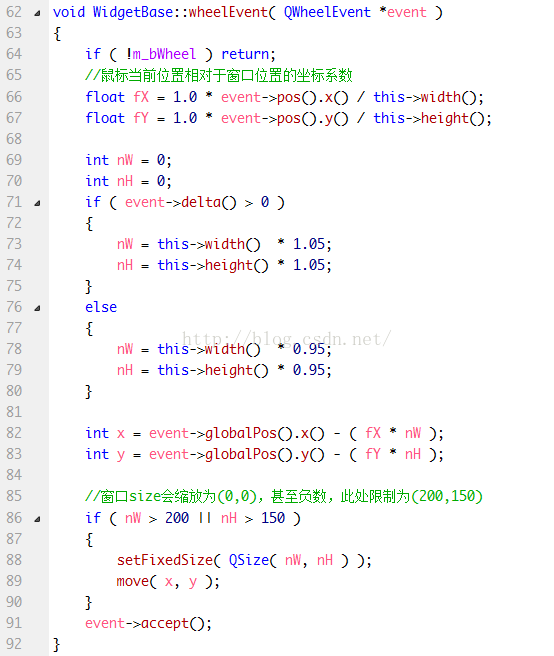Click the 0.95 value on line 79
The height and width of the screenshot is (656, 554).
[309, 370]
